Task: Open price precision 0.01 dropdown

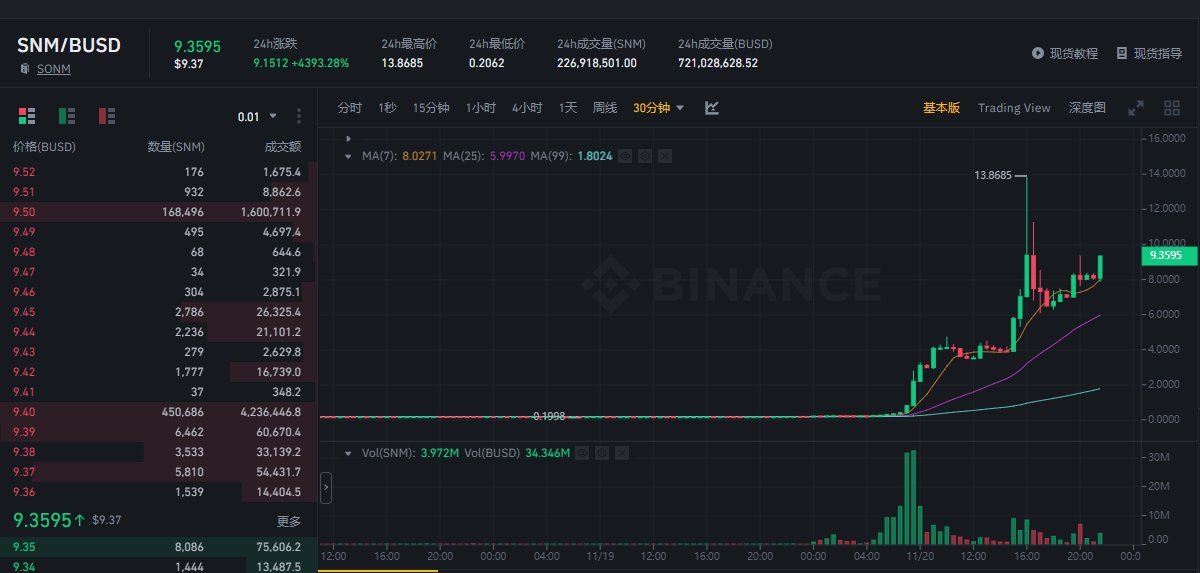Action: 257,117
